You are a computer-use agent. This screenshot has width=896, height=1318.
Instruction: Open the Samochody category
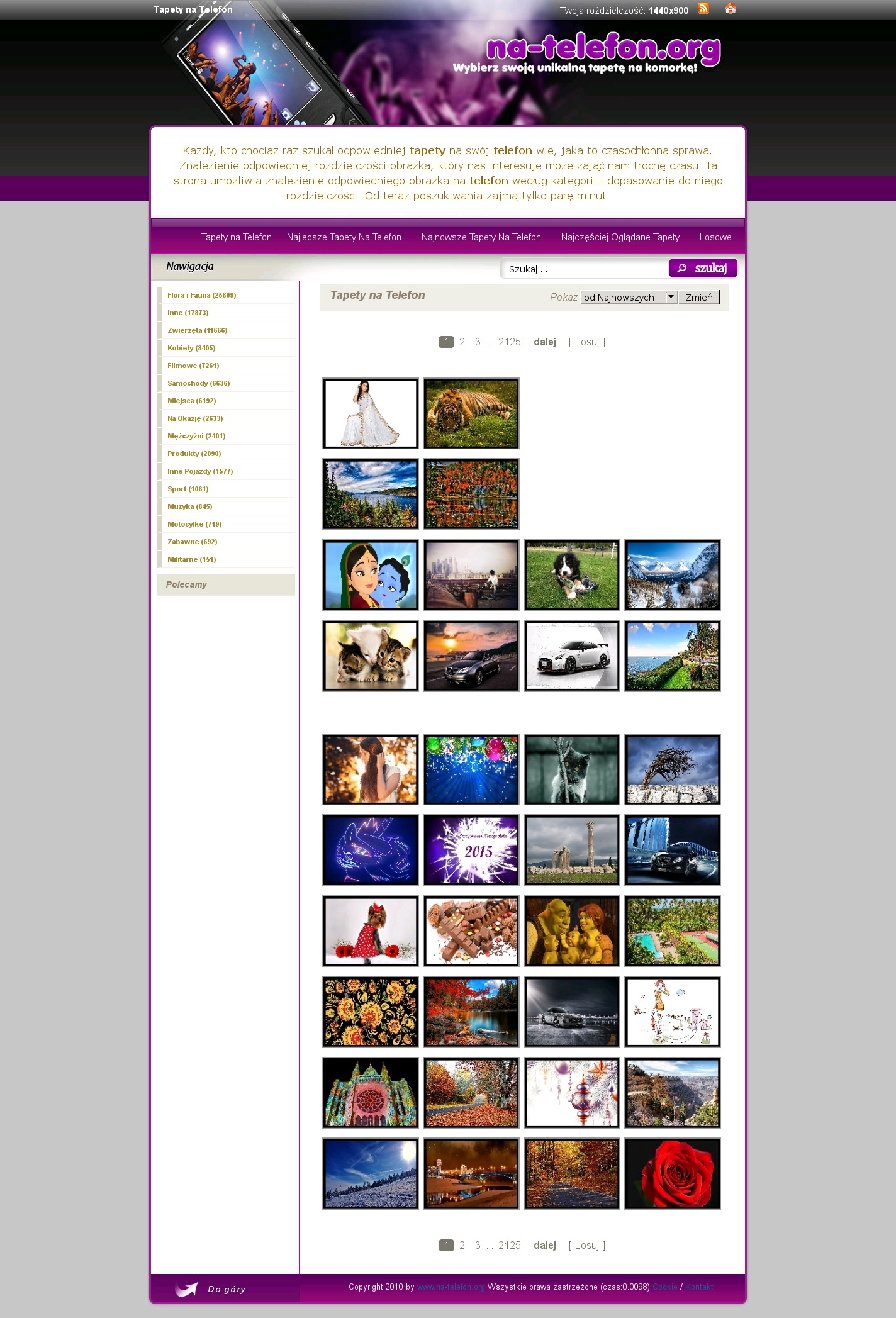[198, 383]
